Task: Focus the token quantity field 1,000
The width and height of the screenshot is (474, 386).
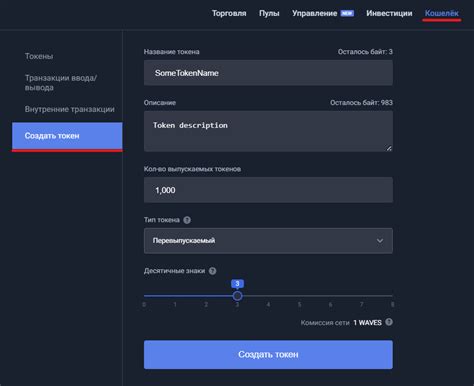Action: 268,190
